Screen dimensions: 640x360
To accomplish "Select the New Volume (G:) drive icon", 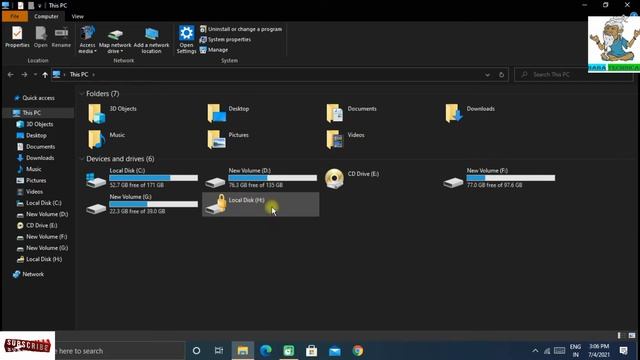I will [x=96, y=208].
